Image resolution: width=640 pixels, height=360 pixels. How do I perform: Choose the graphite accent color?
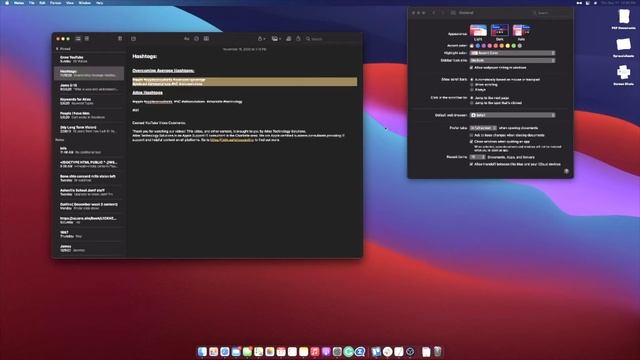point(520,46)
